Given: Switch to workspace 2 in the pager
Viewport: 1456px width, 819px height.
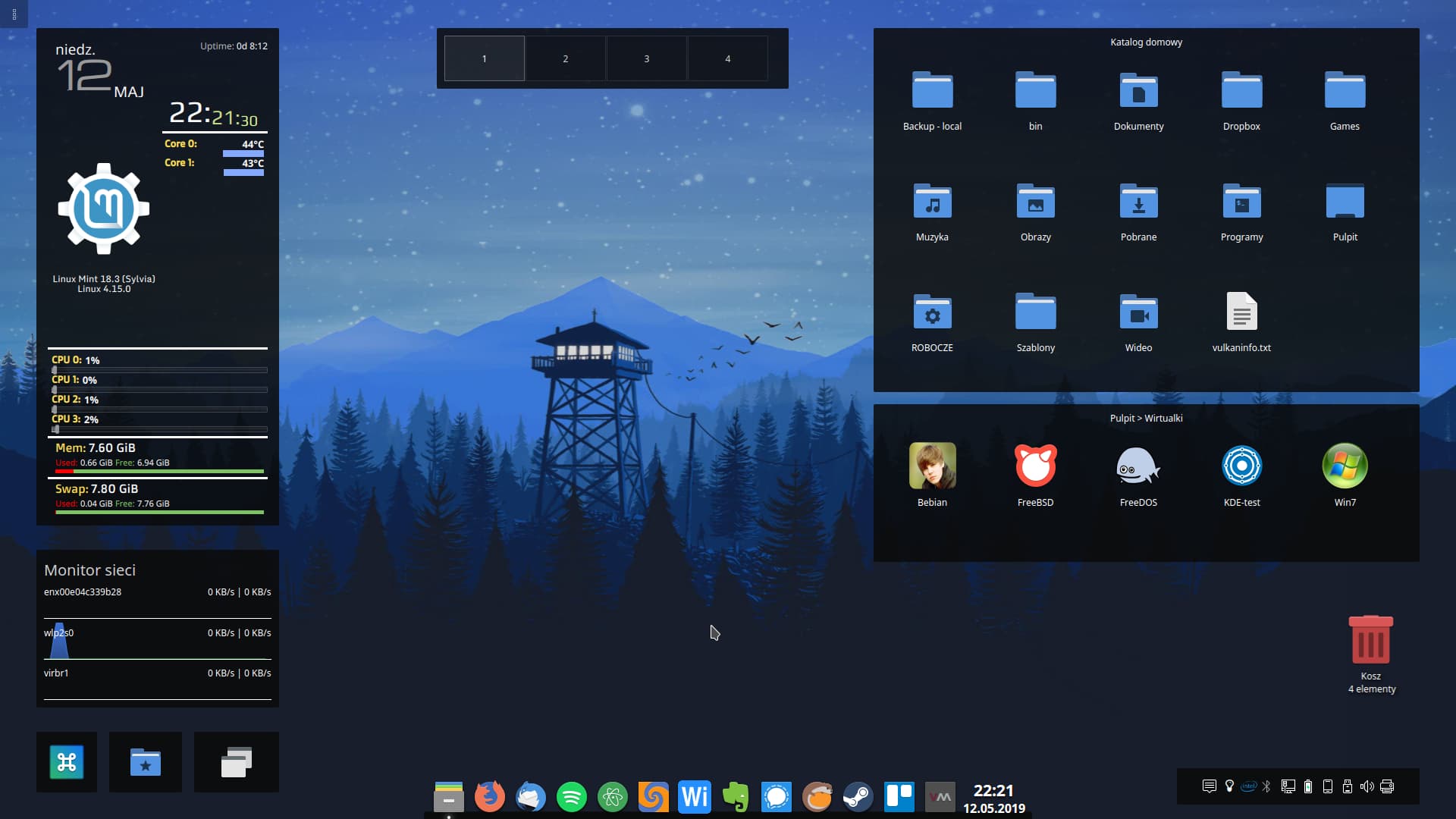Looking at the screenshot, I should pyautogui.click(x=565, y=58).
